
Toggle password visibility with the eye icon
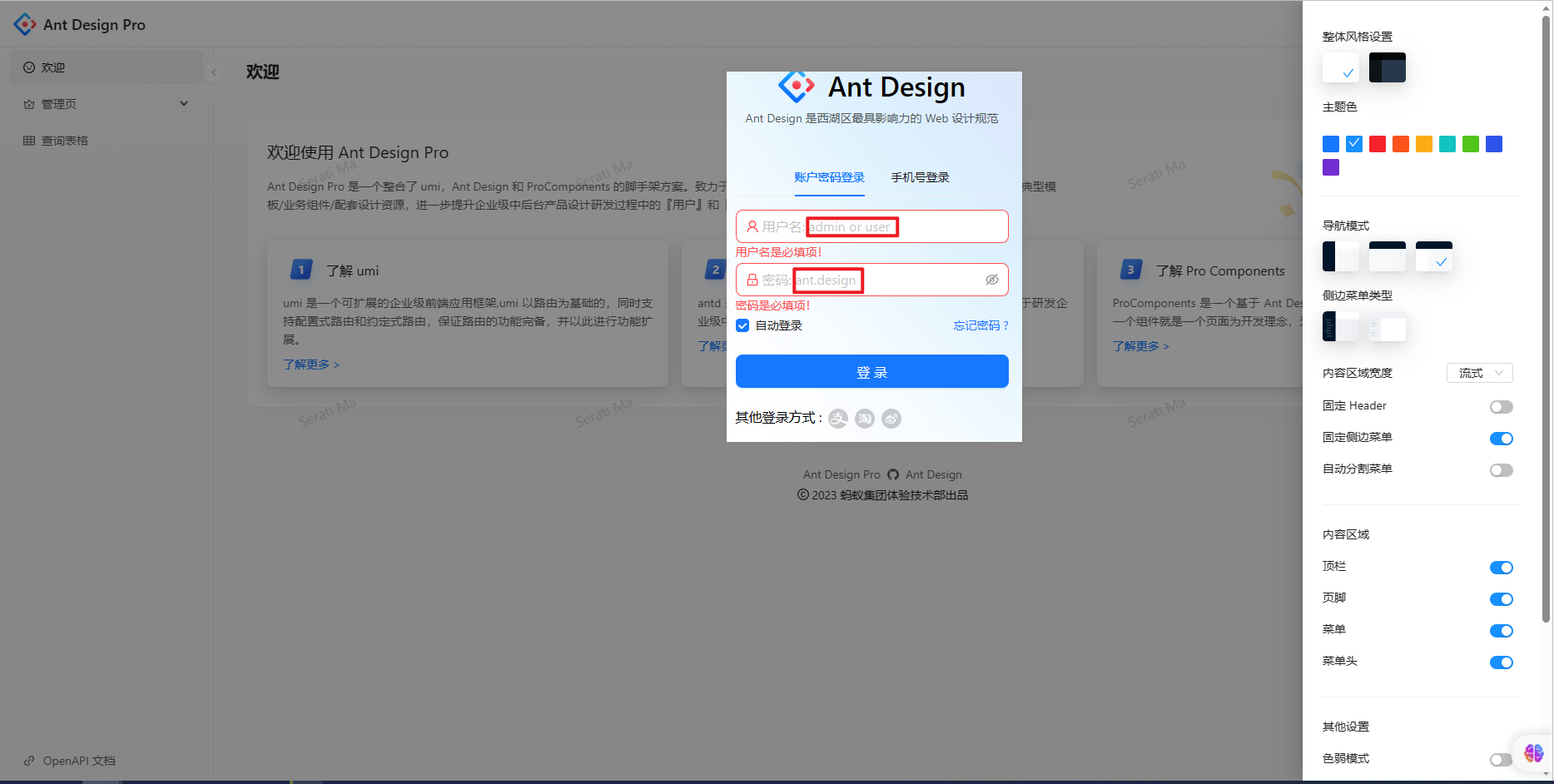tap(991, 280)
